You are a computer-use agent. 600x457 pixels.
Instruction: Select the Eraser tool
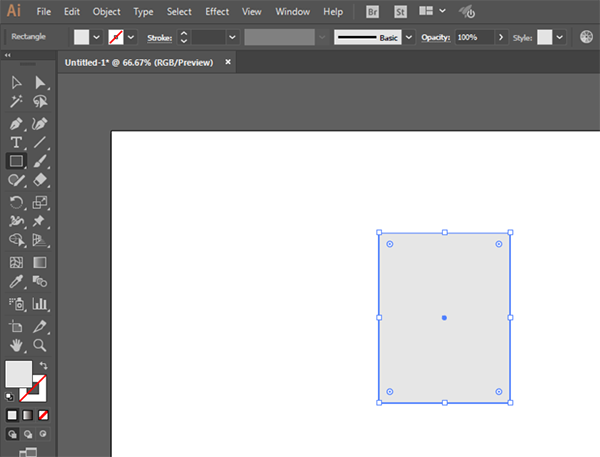(40, 180)
